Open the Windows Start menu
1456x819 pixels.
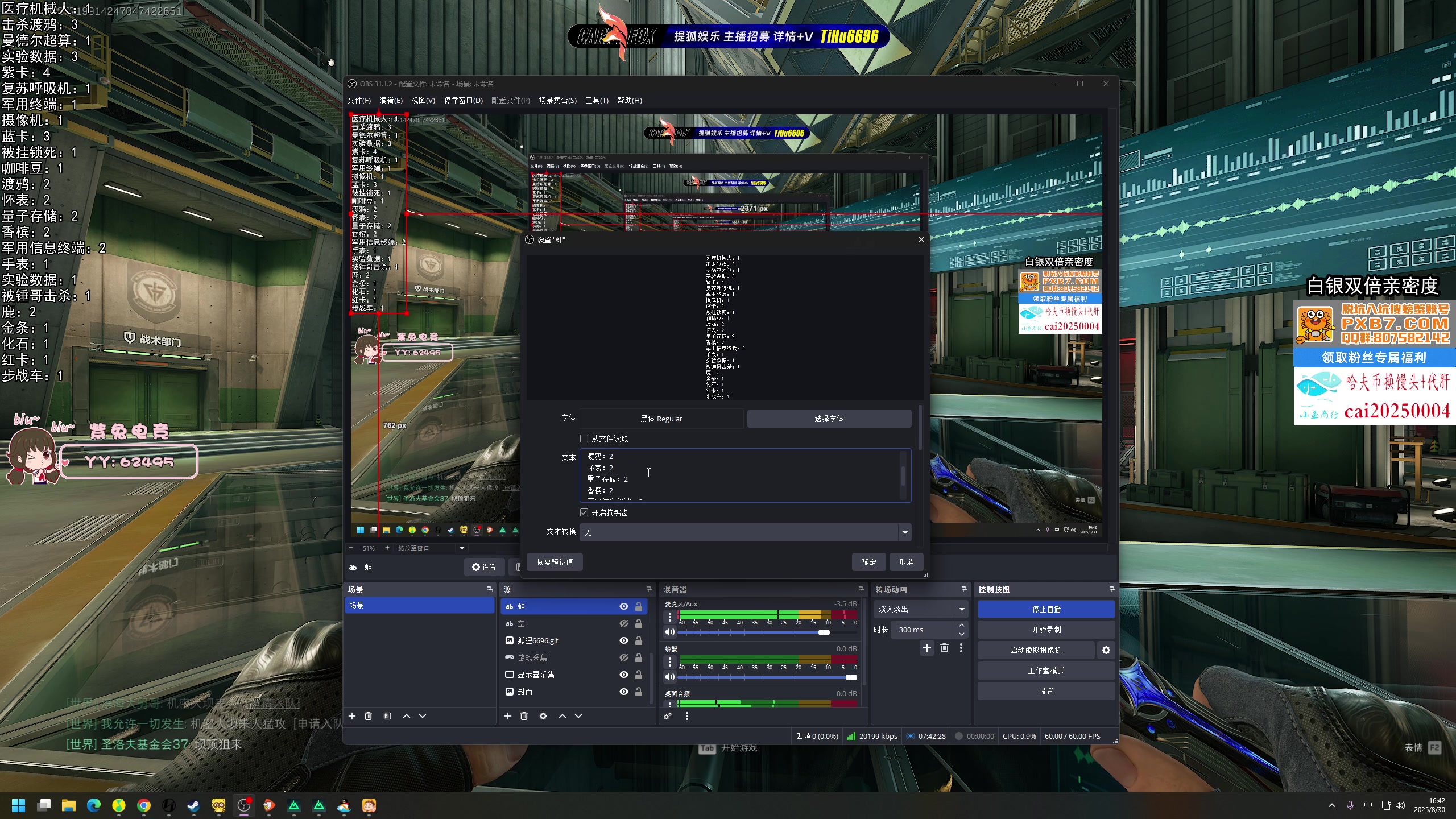pos(19,805)
